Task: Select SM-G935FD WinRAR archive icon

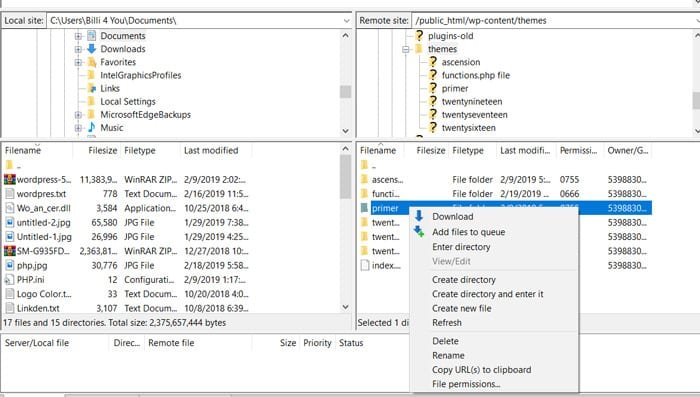Action: [9, 251]
